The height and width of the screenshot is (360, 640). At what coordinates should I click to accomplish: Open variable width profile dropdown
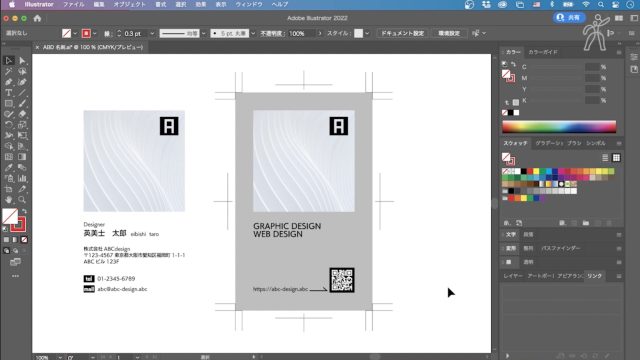[203, 33]
